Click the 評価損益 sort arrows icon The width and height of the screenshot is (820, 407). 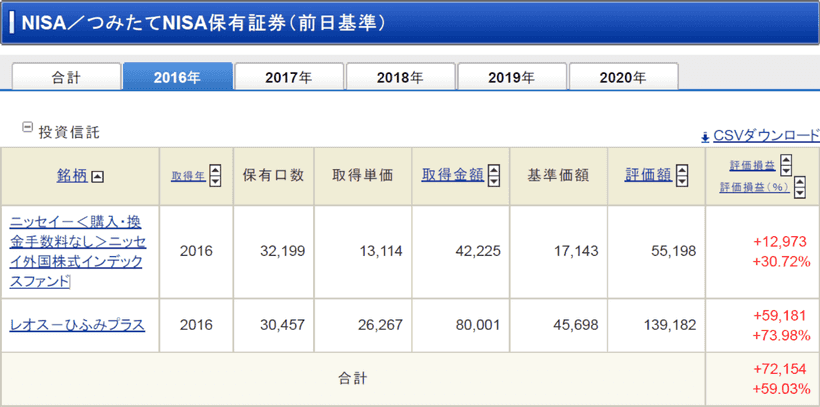(x=786, y=165)
